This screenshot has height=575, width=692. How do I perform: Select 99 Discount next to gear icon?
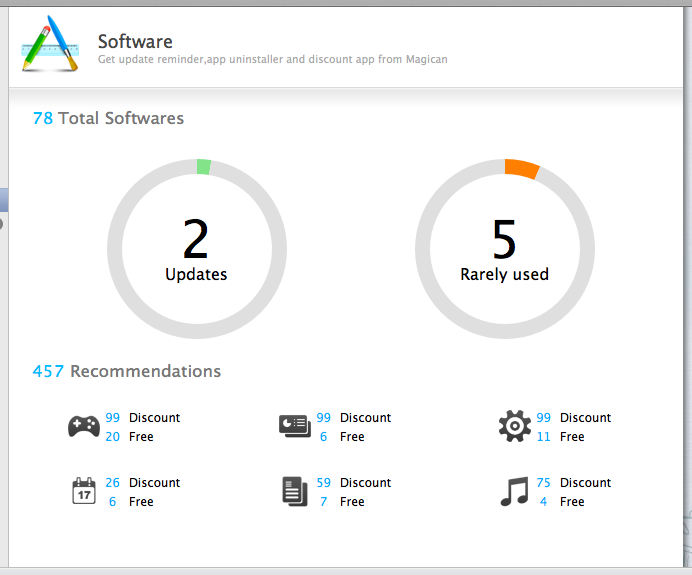tap(574, 417)
